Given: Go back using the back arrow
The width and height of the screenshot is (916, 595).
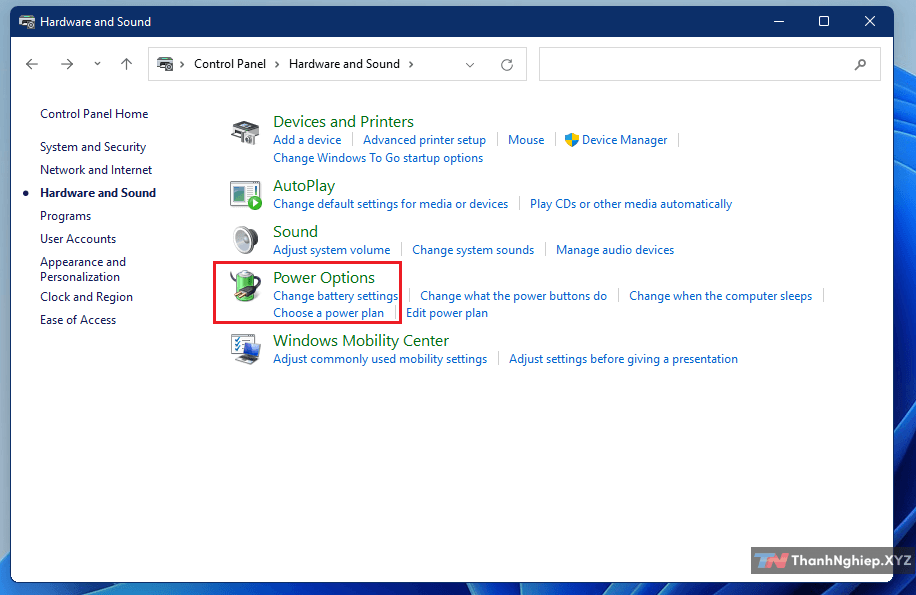Looking at the screenshot, I should click(x=32, y=64).
